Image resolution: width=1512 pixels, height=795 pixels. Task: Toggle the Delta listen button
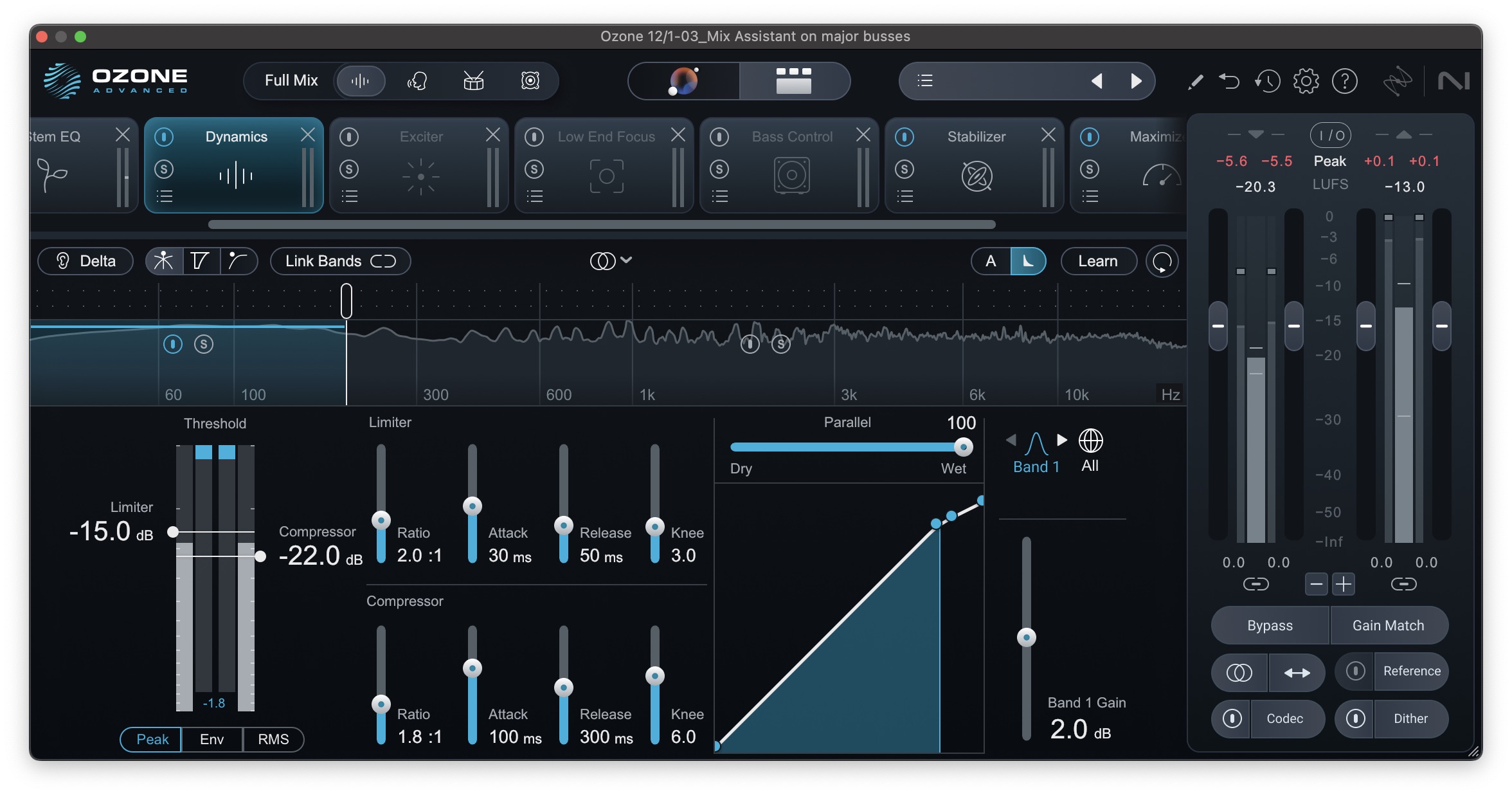[85, 261]
